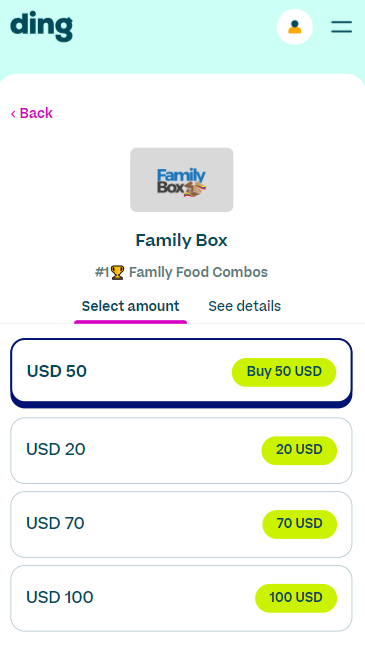Open the hamburger navigation menu

click(341, 27)
